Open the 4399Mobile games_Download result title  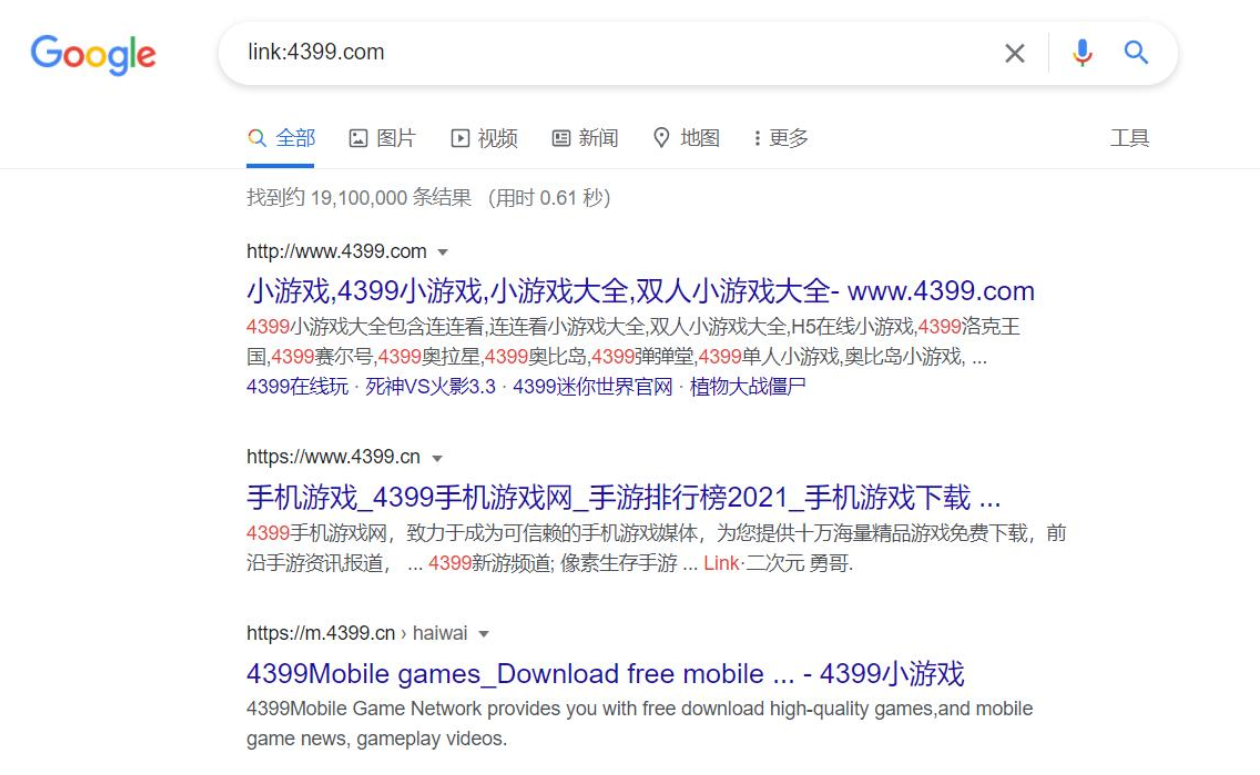[605, 673]
